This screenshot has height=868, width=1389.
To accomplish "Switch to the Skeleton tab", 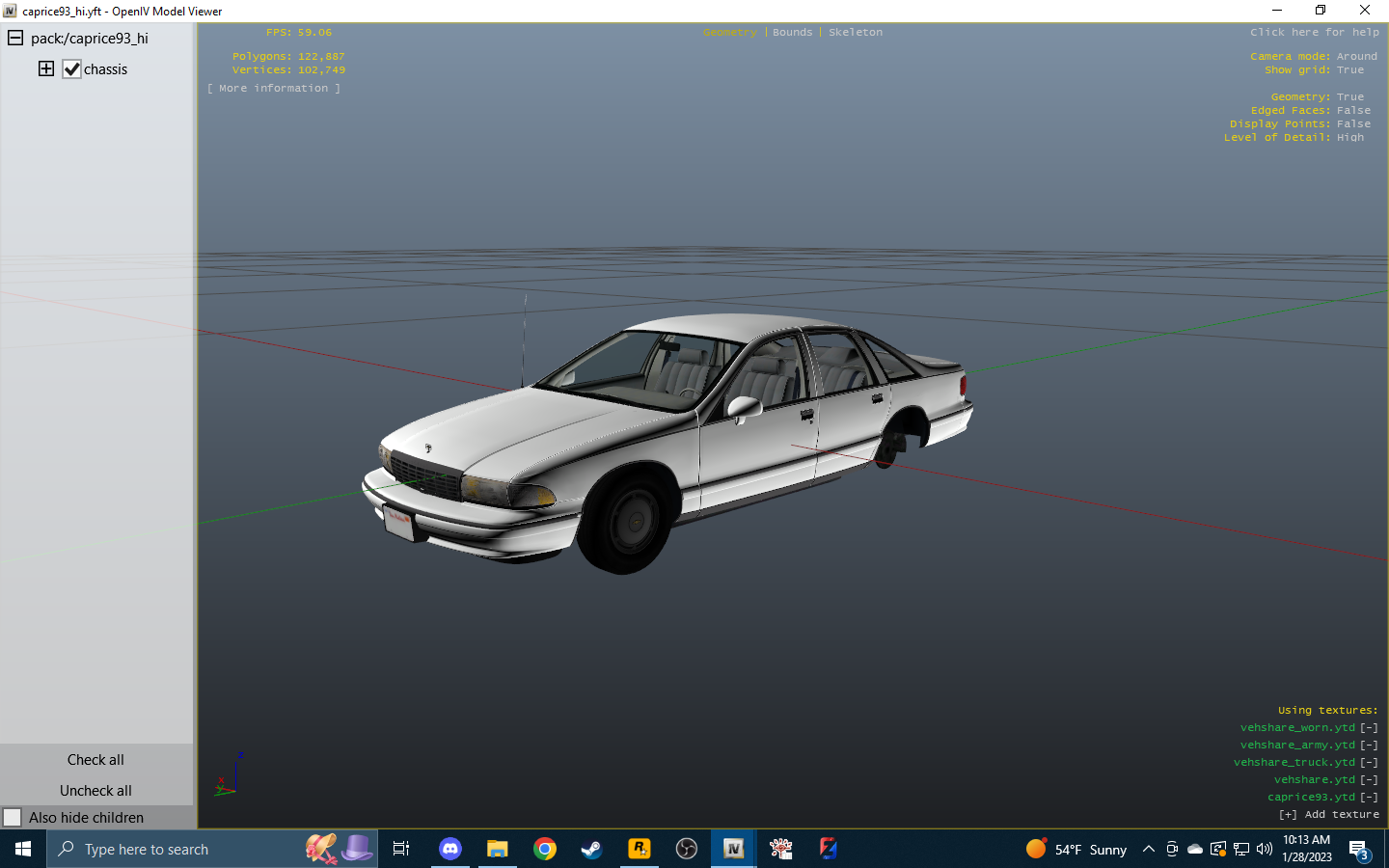I will coord(856,32).
